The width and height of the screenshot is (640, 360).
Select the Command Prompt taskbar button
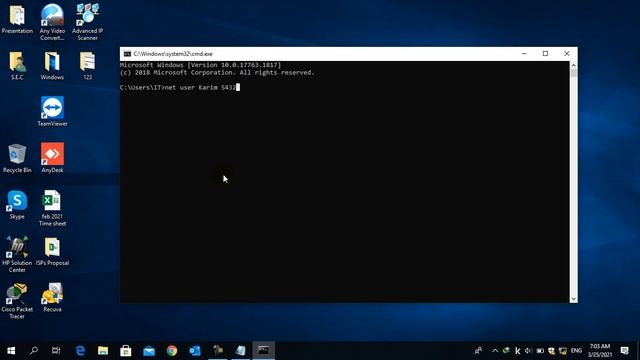pos(264,351)
